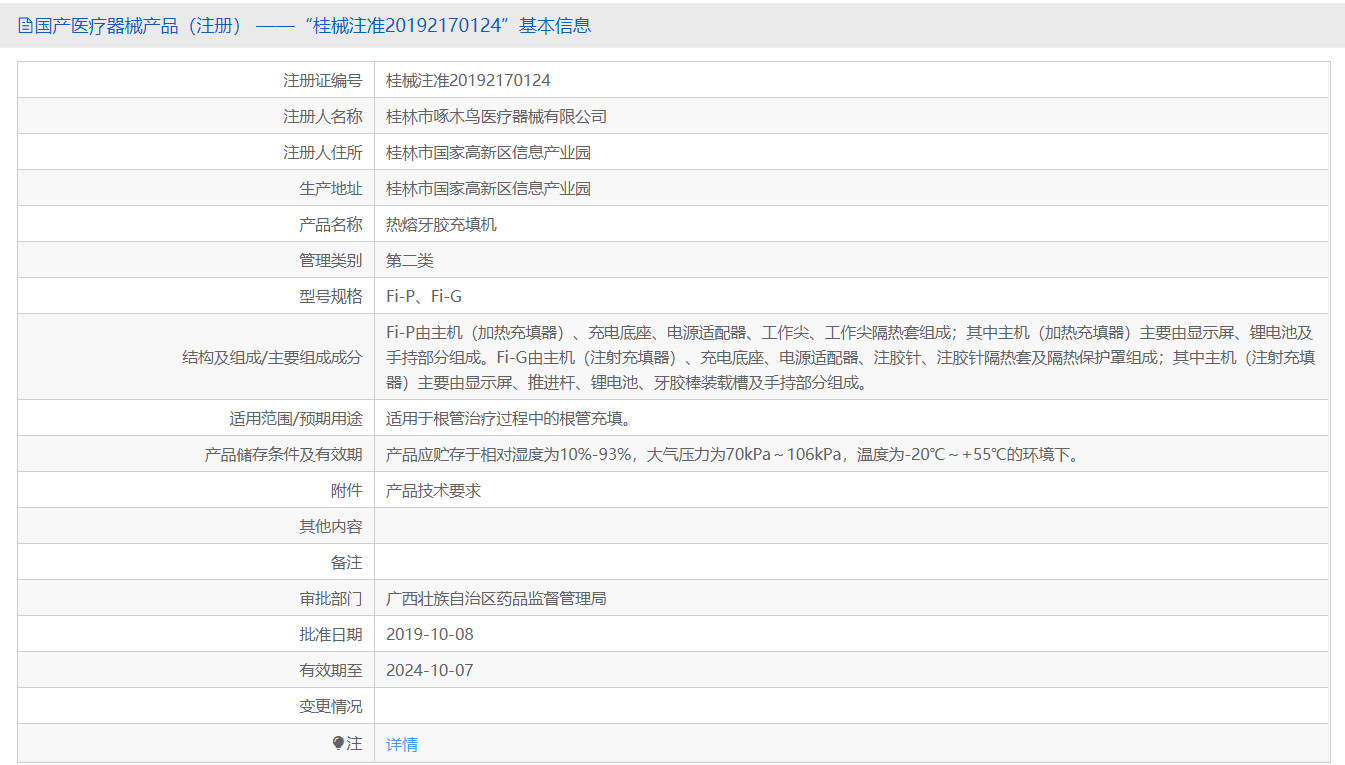Image resolution: width=1345 pixels, height=765 pixels.
Task: Select the label 结构及组成/主要组成成分
Action: (x=272, y=357)
